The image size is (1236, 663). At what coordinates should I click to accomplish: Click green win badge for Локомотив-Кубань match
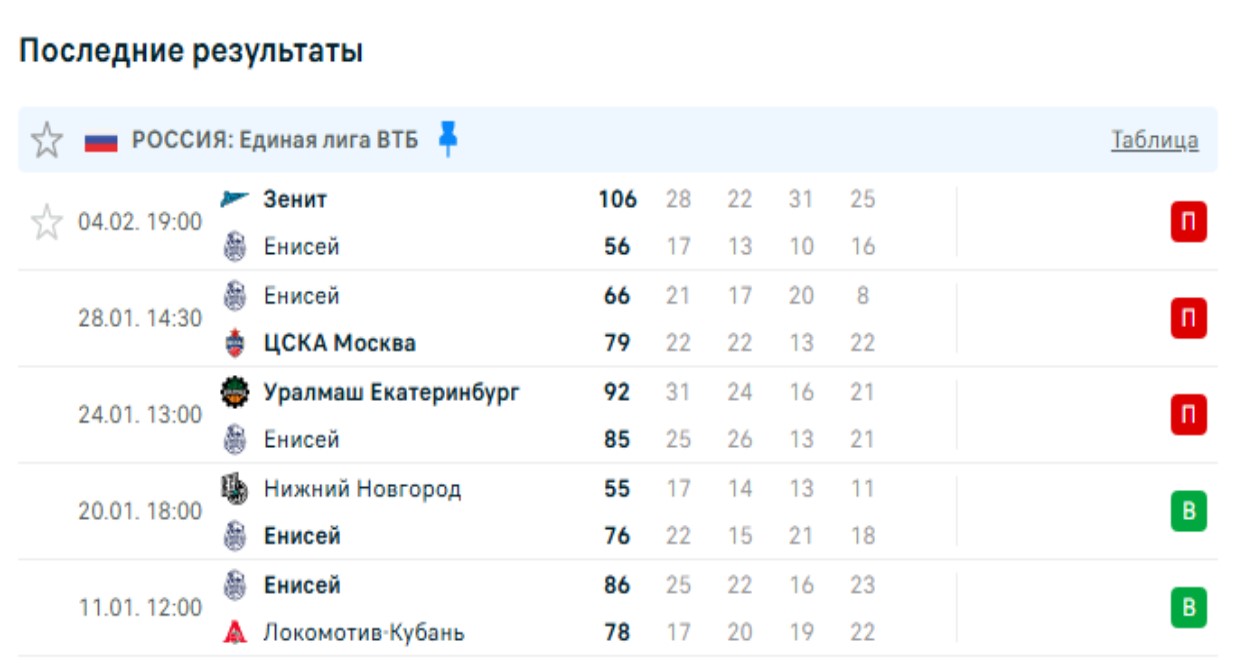pos(1188,608)
